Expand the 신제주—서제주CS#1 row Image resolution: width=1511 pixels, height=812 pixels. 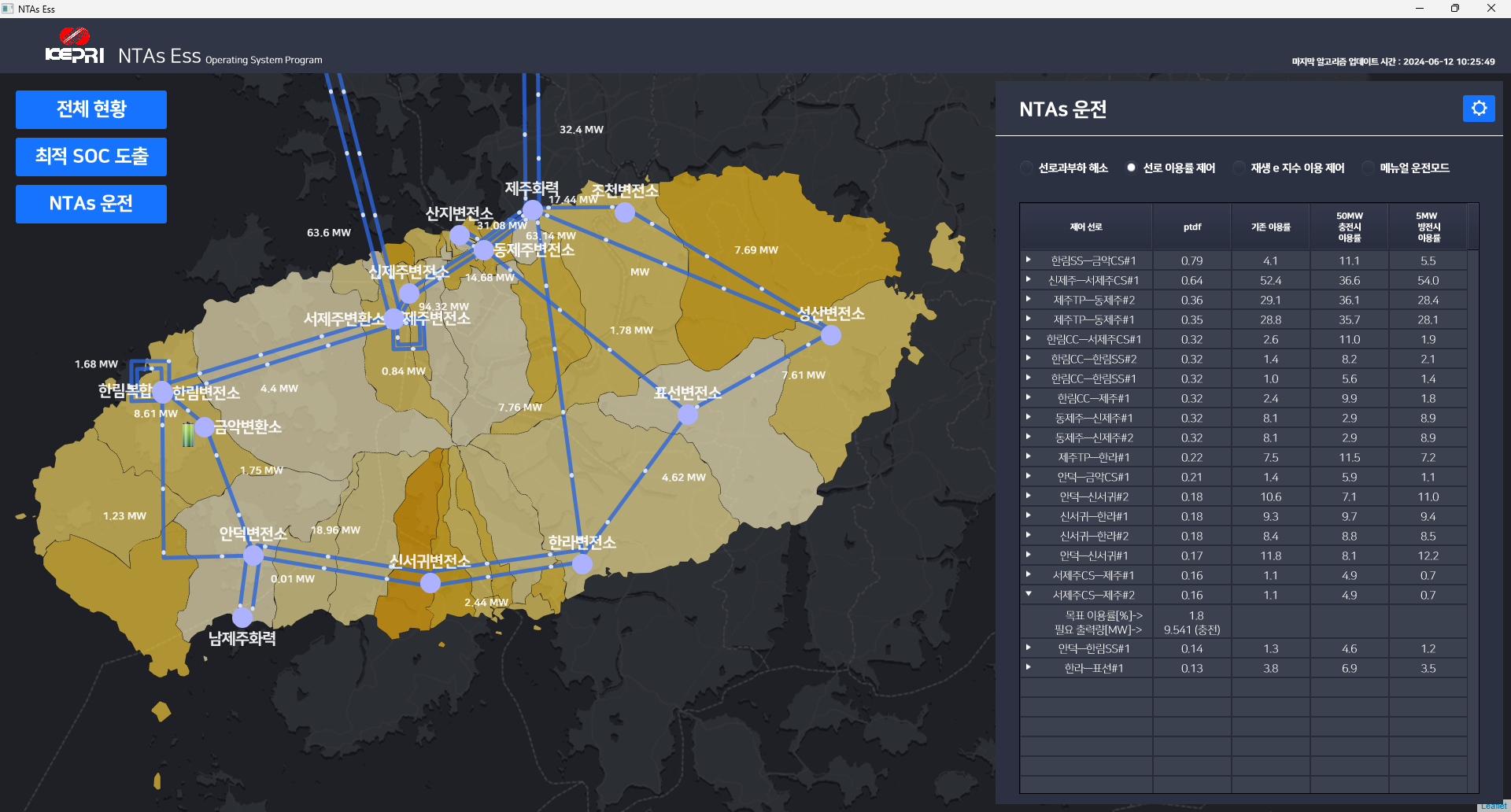click(1028, 279)
